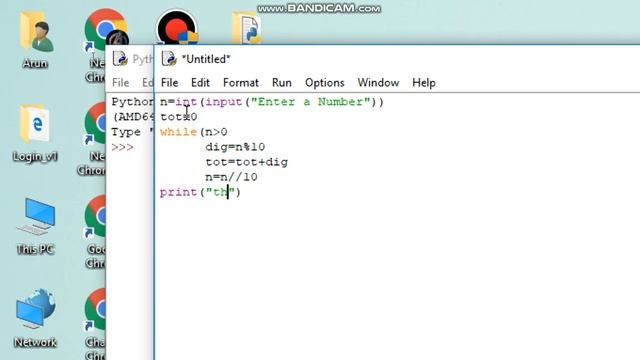Open the Edit menu in Untitled editor

(200, 83)
